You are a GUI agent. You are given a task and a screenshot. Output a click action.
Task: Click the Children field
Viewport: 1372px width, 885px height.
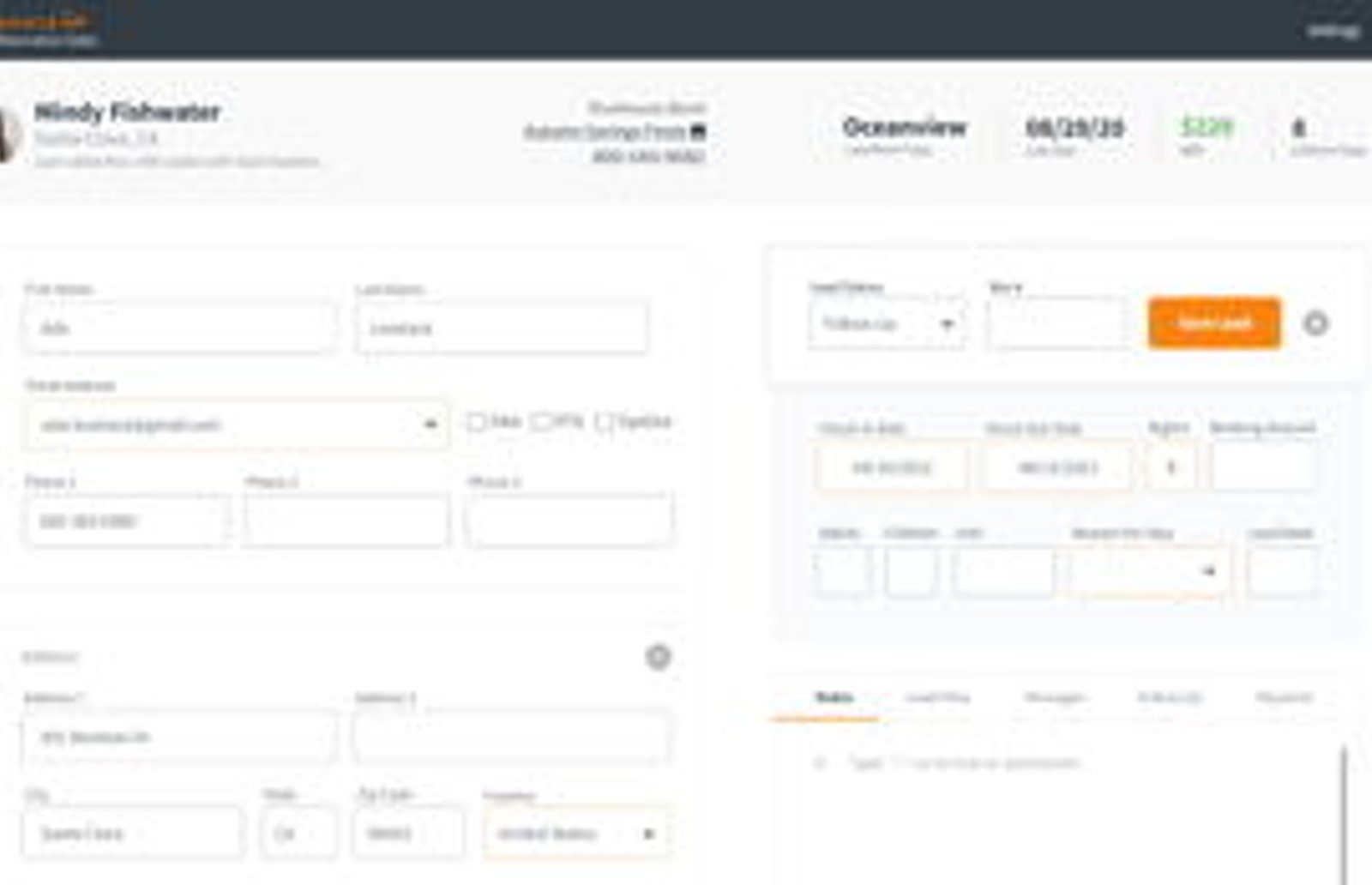coord(911,571)
